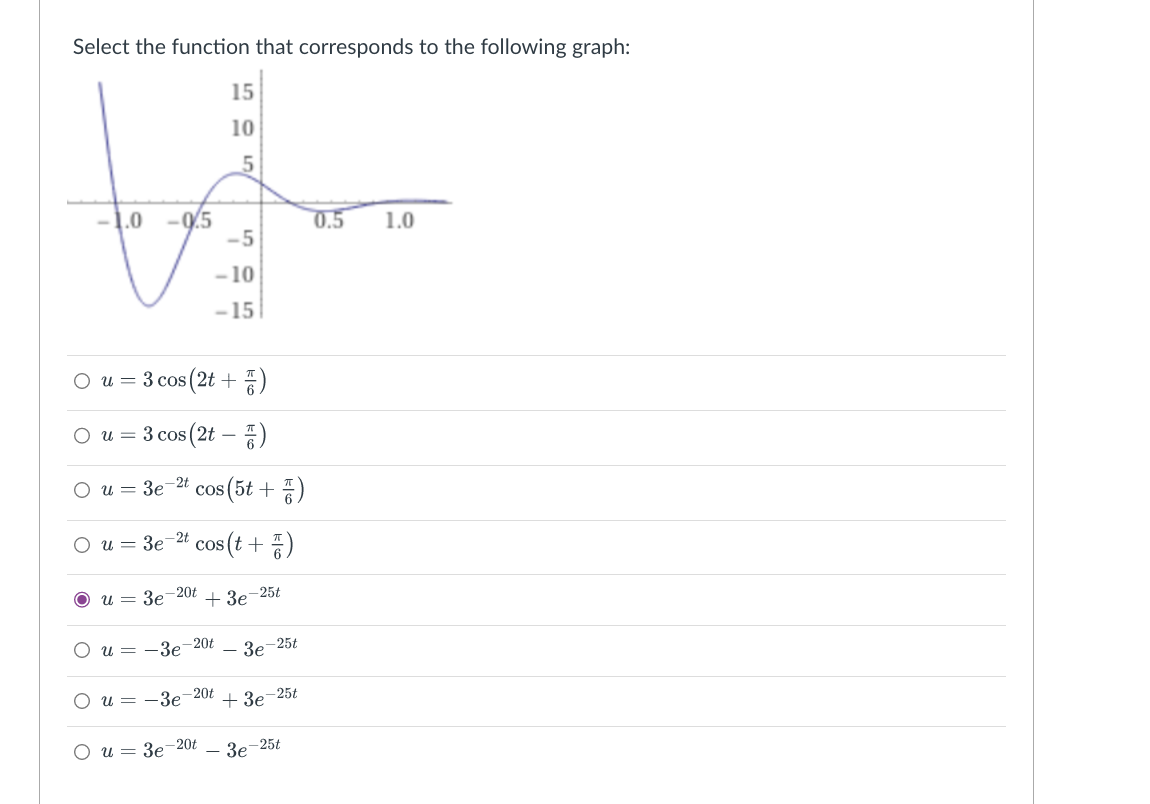Click the last radio button in the list
The height and width of the screenshot is (804, 1150).
pos(83,751)
